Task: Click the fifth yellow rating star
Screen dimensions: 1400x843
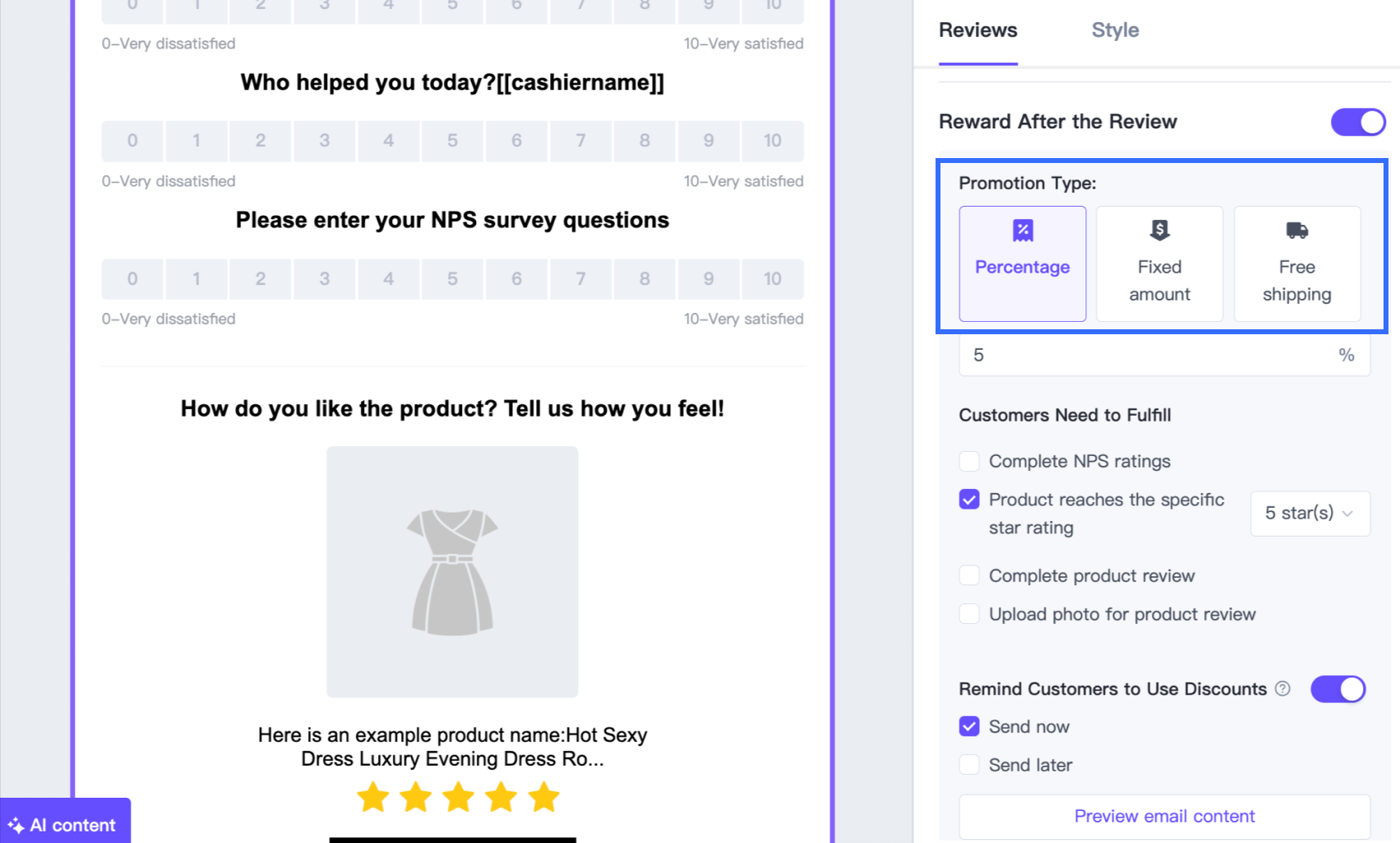Action: click(x=544, y=797)
